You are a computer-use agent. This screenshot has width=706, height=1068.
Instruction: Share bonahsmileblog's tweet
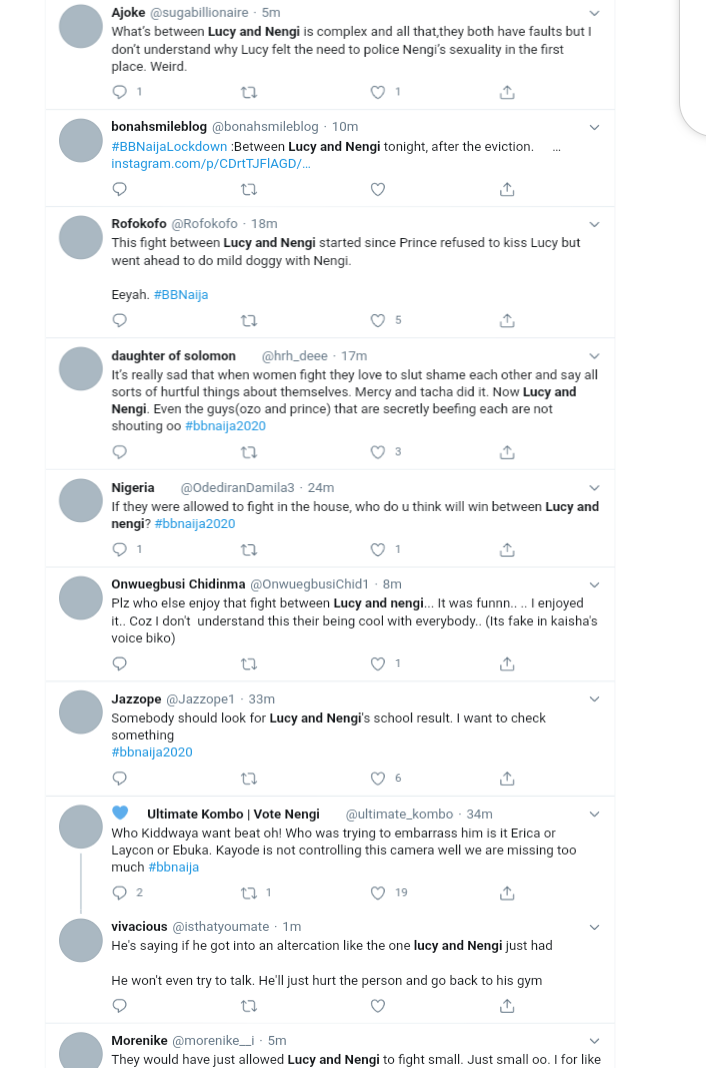[x=507, y=189]
